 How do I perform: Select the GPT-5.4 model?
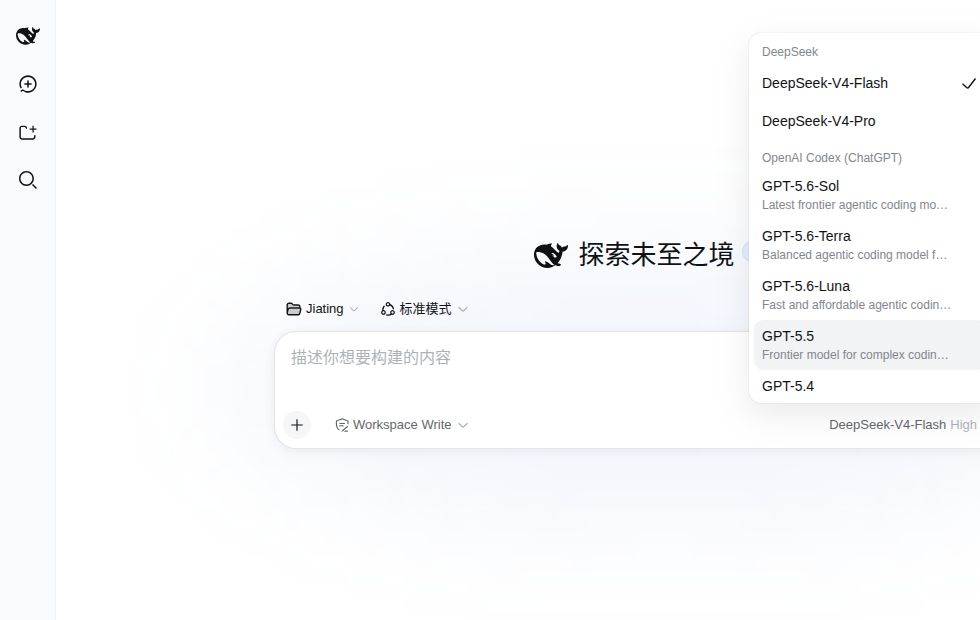point(867,386)
